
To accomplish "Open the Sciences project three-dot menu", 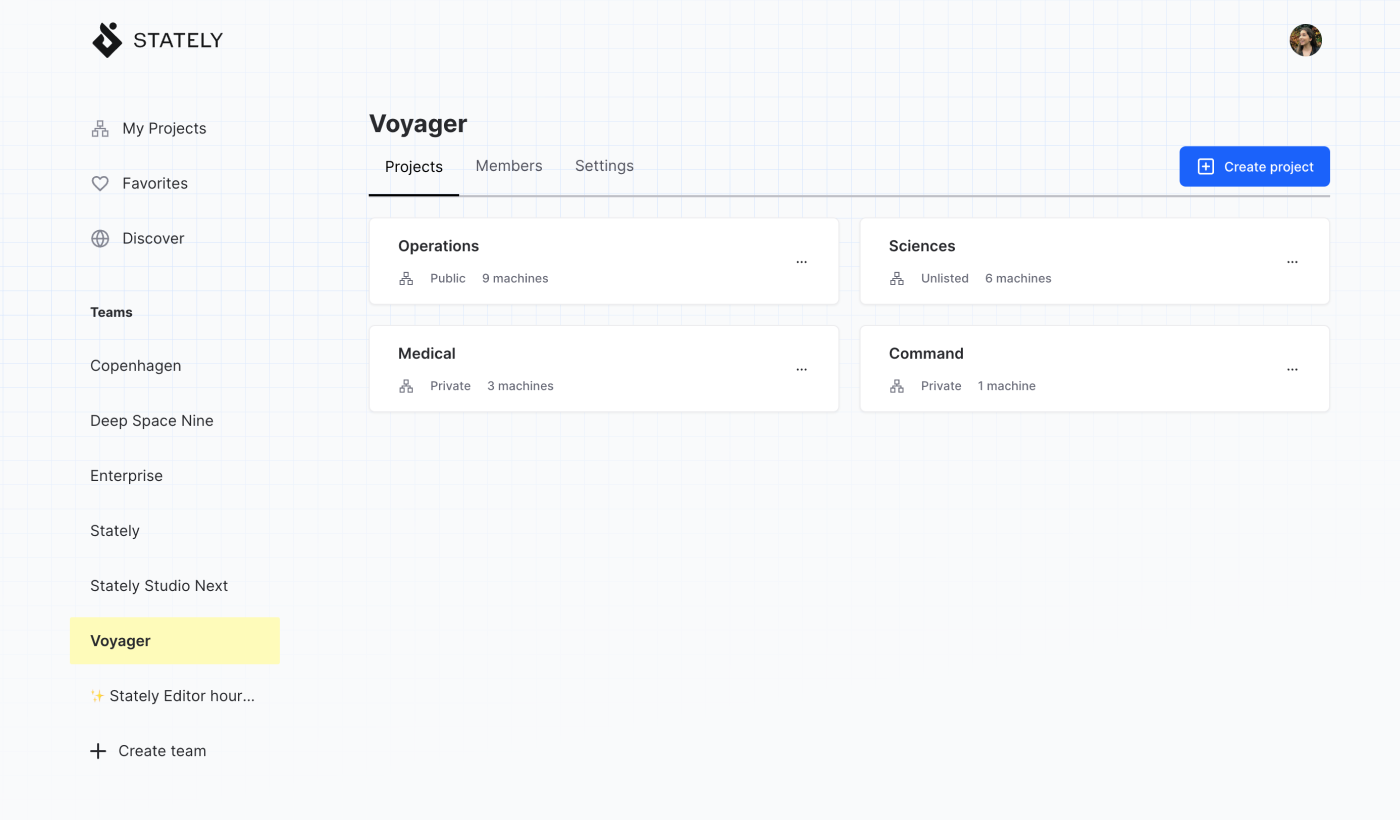I will pos(1292,262).
